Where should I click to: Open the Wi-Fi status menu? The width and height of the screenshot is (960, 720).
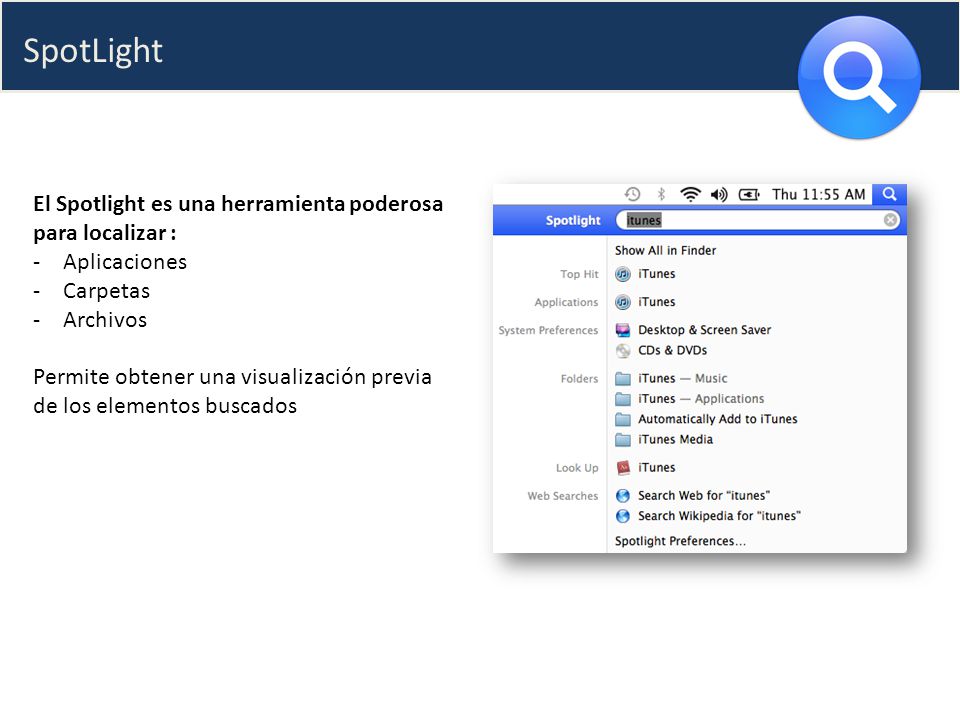click(690, 195)
